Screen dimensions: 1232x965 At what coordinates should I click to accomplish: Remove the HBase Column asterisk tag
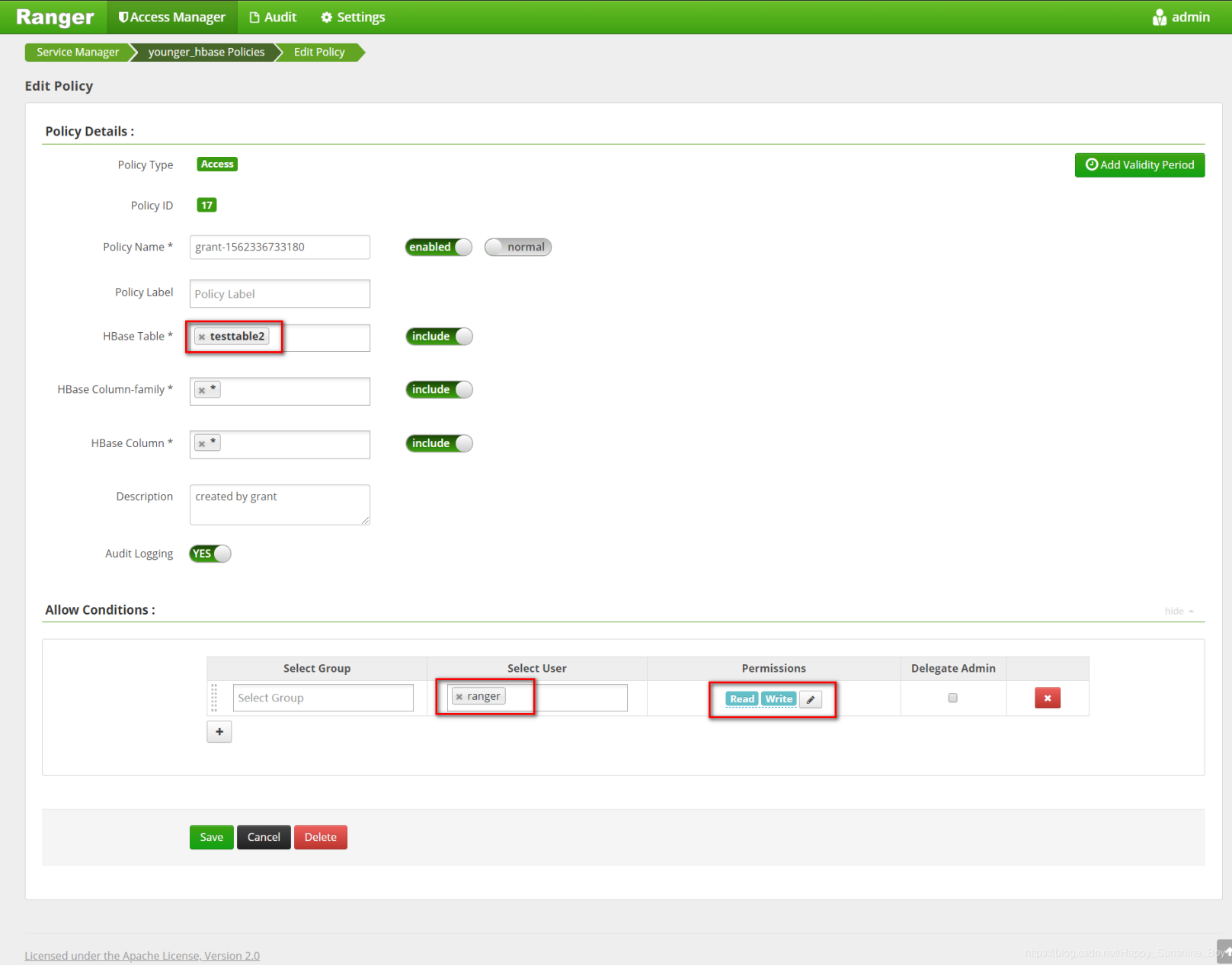202,443
